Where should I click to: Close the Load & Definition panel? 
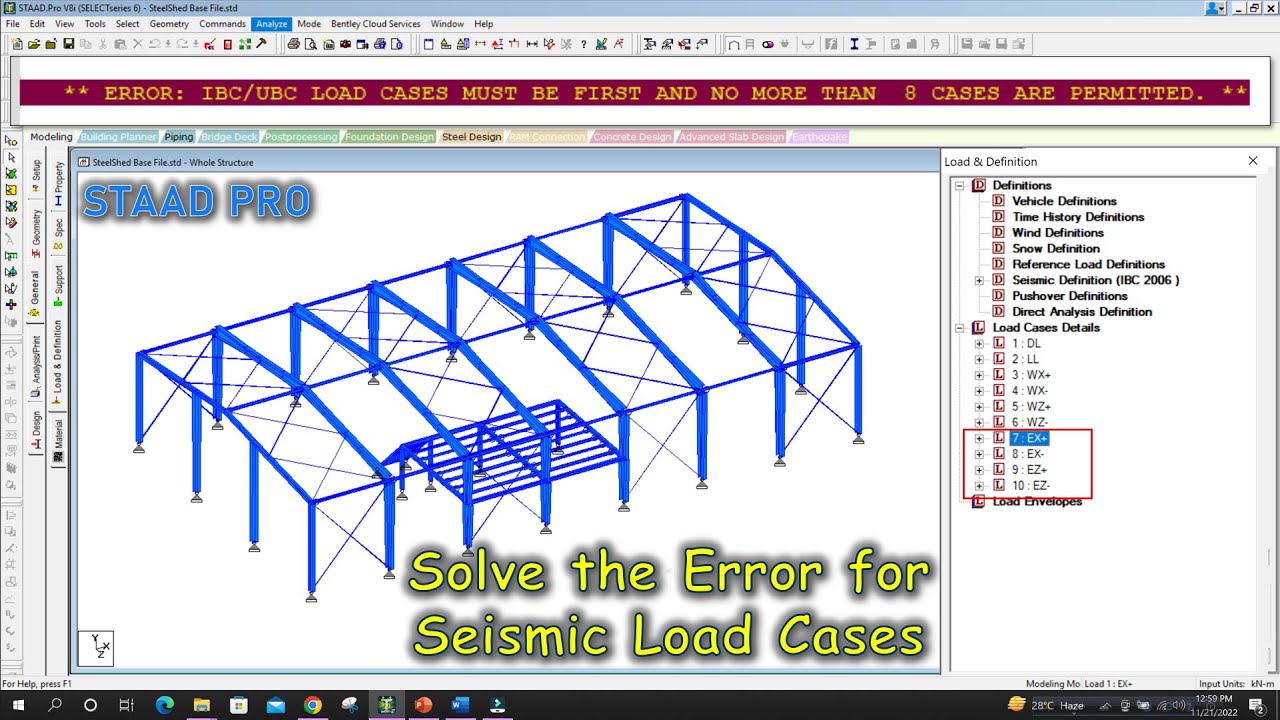pyautogui.click(x=1253, y=161)
